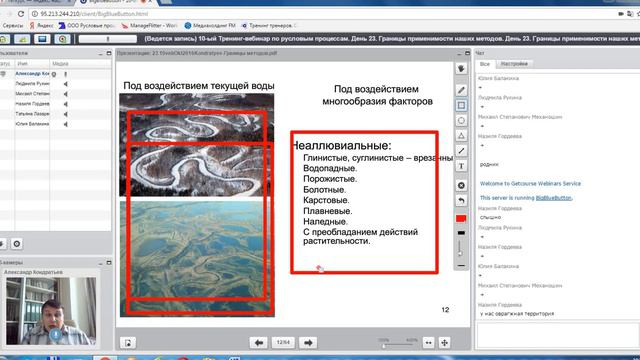
Task: Select the pencil drawing tool
Action: click(x=461, y=90)
